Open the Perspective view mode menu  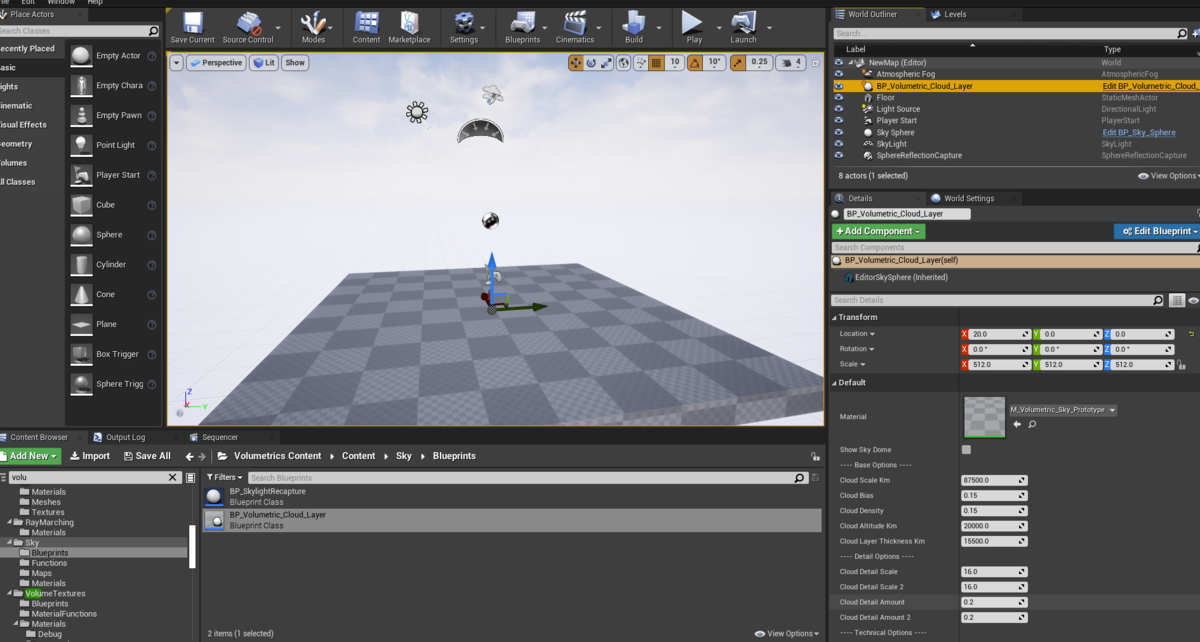[x=216, y=63]
